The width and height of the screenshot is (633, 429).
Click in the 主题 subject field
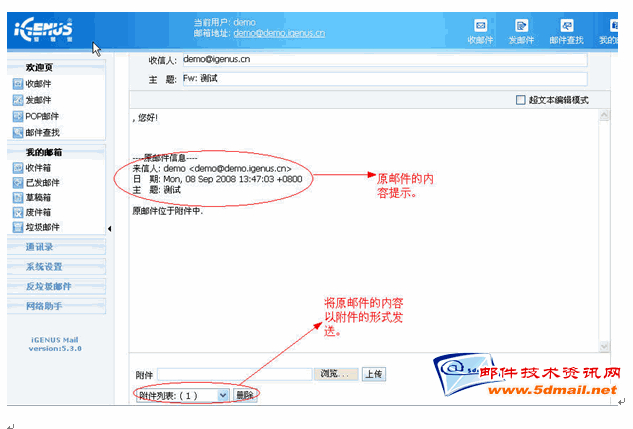pyautogui.click(x=382, y=78)
